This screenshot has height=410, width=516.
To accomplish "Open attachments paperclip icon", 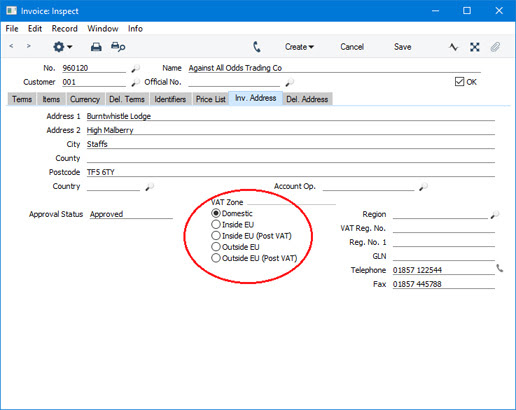I will coord(495,47).
